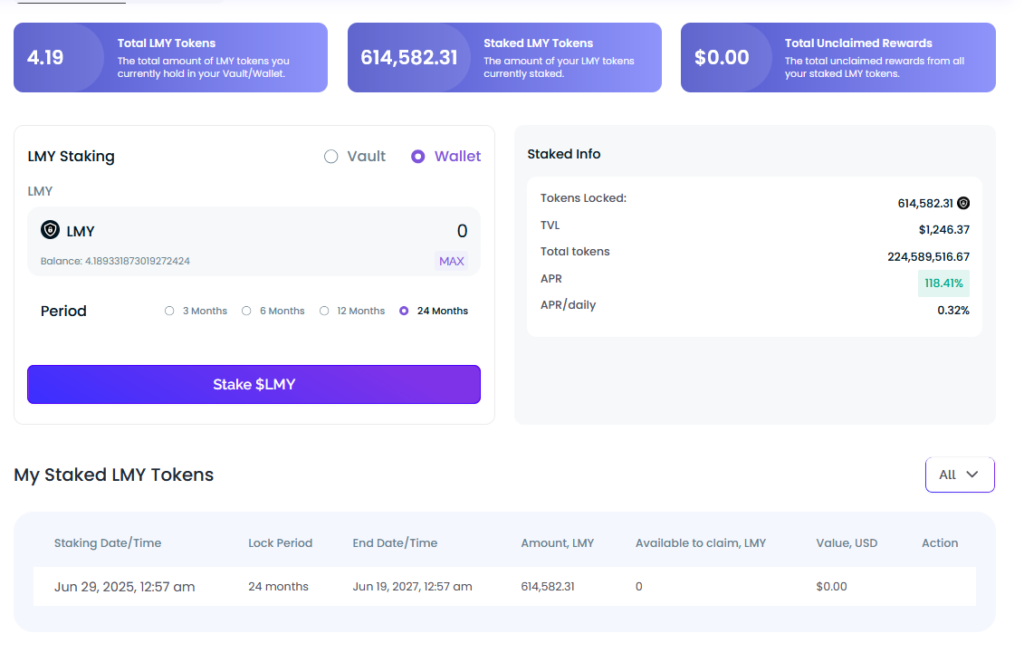Click the Stake $LMY button
The width and height of the screenshot is (1024, 662).
coord(254,384)
